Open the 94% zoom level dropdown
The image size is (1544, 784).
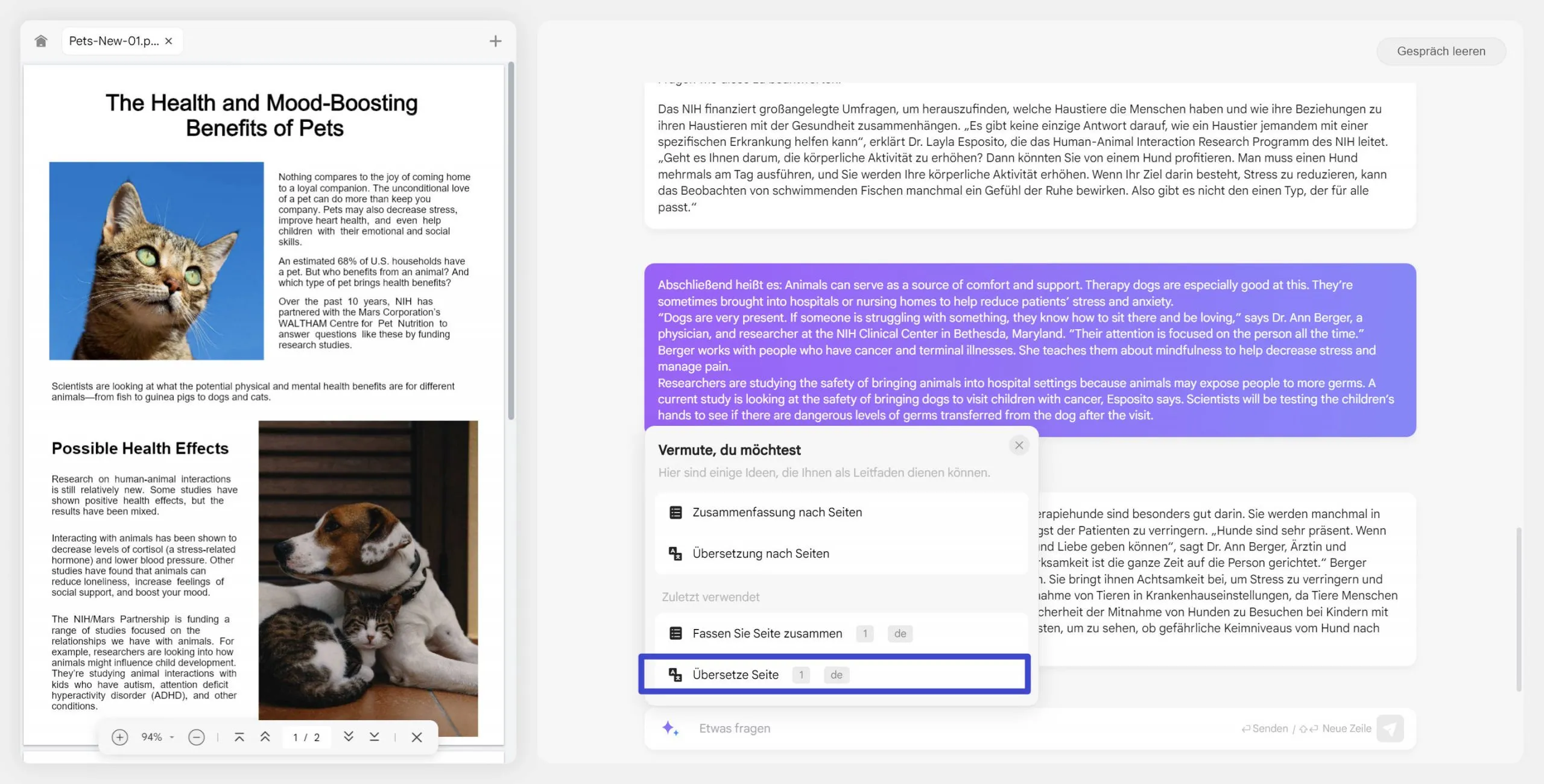pos(157,737)
